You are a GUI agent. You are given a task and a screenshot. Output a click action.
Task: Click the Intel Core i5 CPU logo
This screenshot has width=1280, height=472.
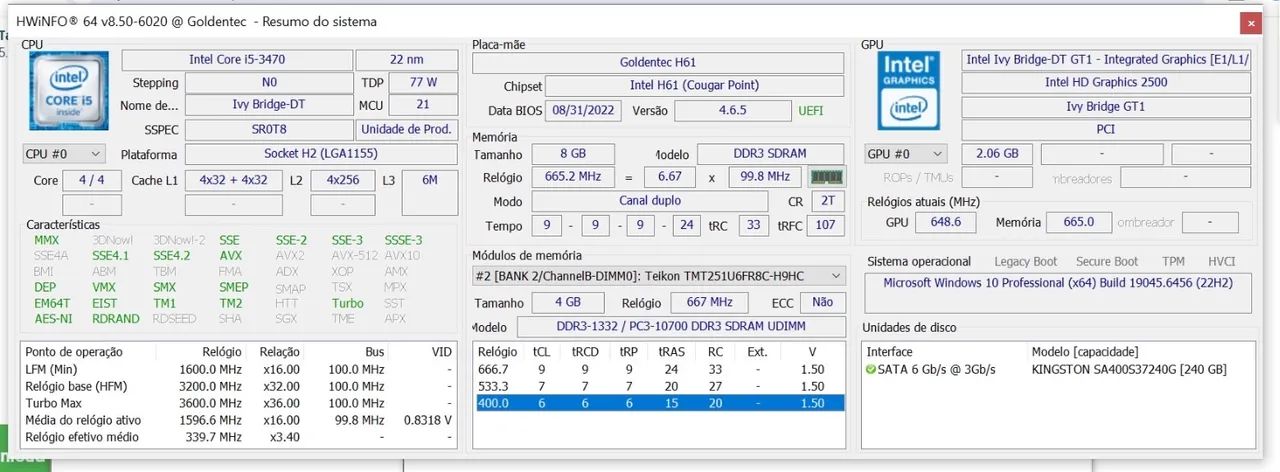pyautogui.click(x=68, y=93)
